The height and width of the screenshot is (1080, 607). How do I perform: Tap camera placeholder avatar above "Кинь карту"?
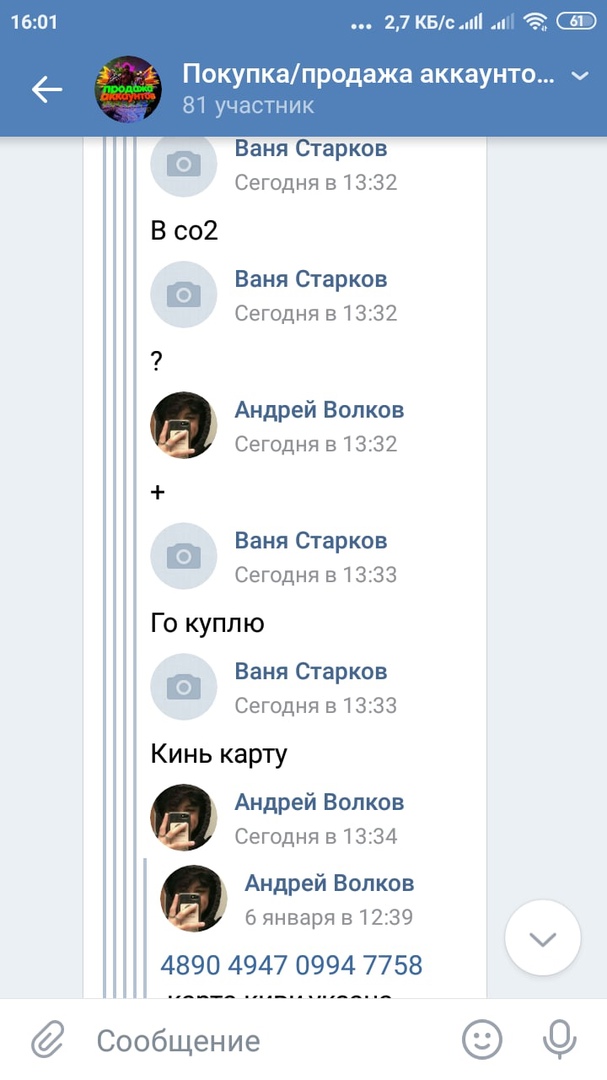pos(184,688)
